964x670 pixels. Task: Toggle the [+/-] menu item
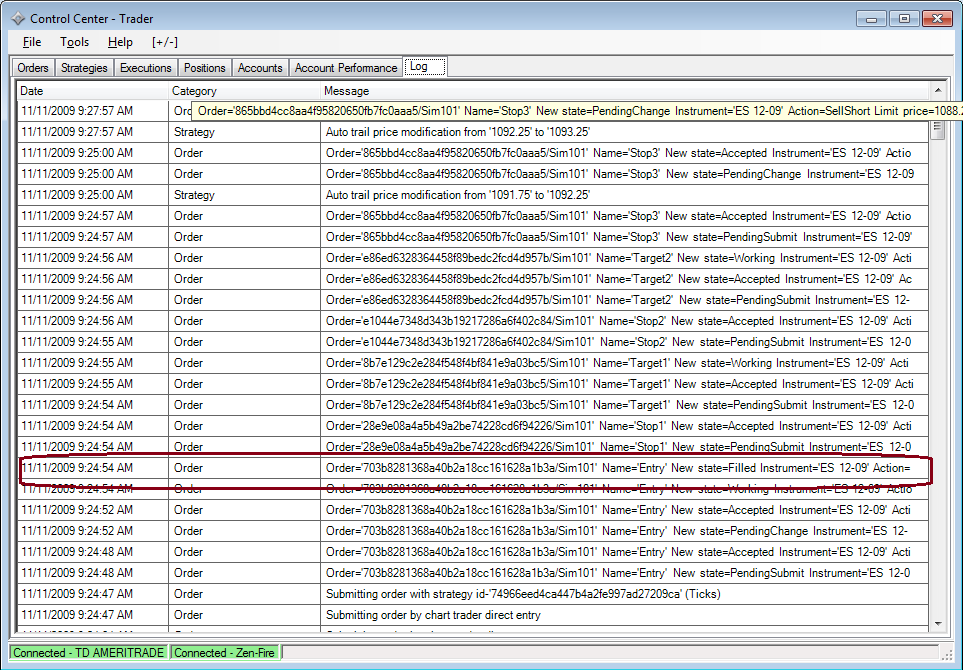(x=165, y=42)
